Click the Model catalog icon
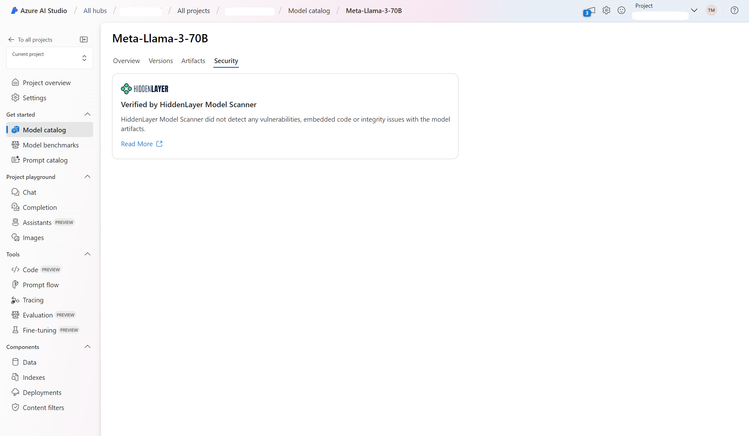 15,130
